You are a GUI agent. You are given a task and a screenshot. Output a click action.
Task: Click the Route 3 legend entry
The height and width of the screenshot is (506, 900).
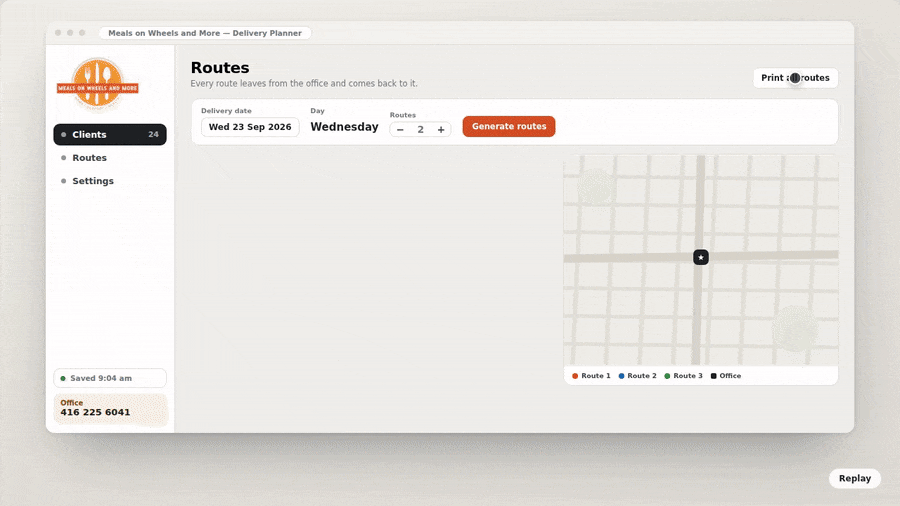pyautogui.click(x=683, y=376)
